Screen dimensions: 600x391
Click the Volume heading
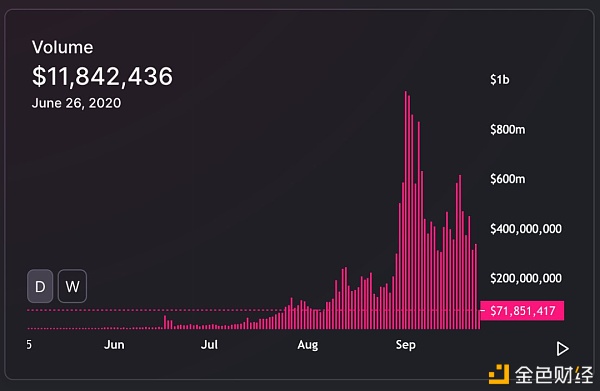[62, 47]
